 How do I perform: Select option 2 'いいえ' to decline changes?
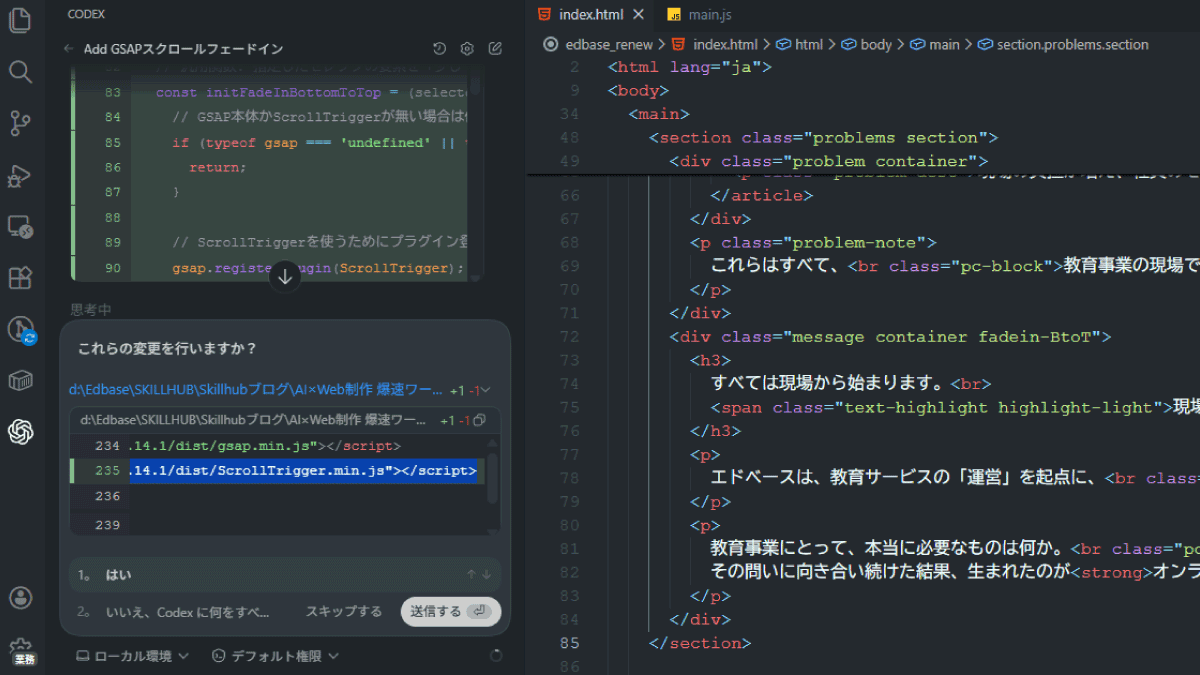tap(180, 612)
